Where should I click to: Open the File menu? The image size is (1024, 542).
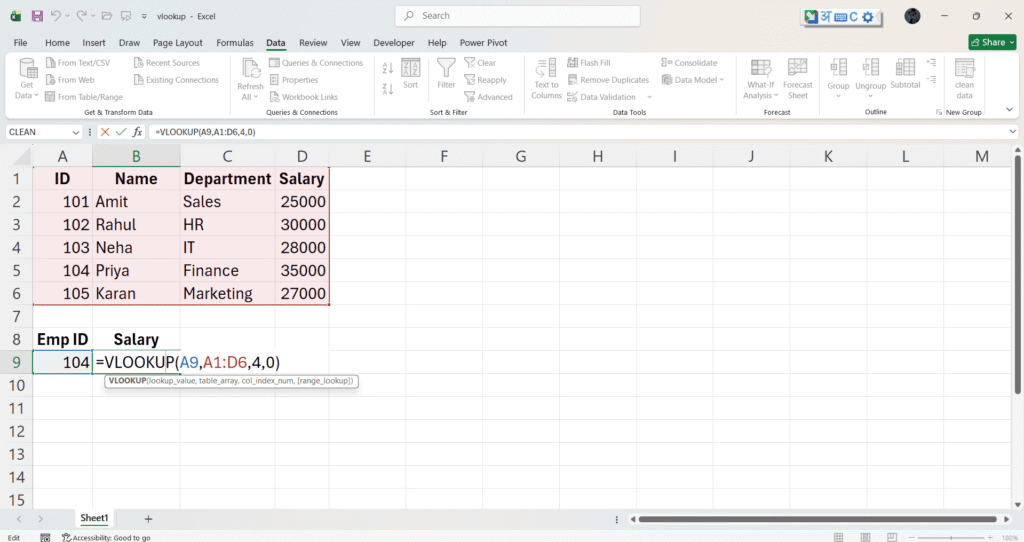coord(20,42)
